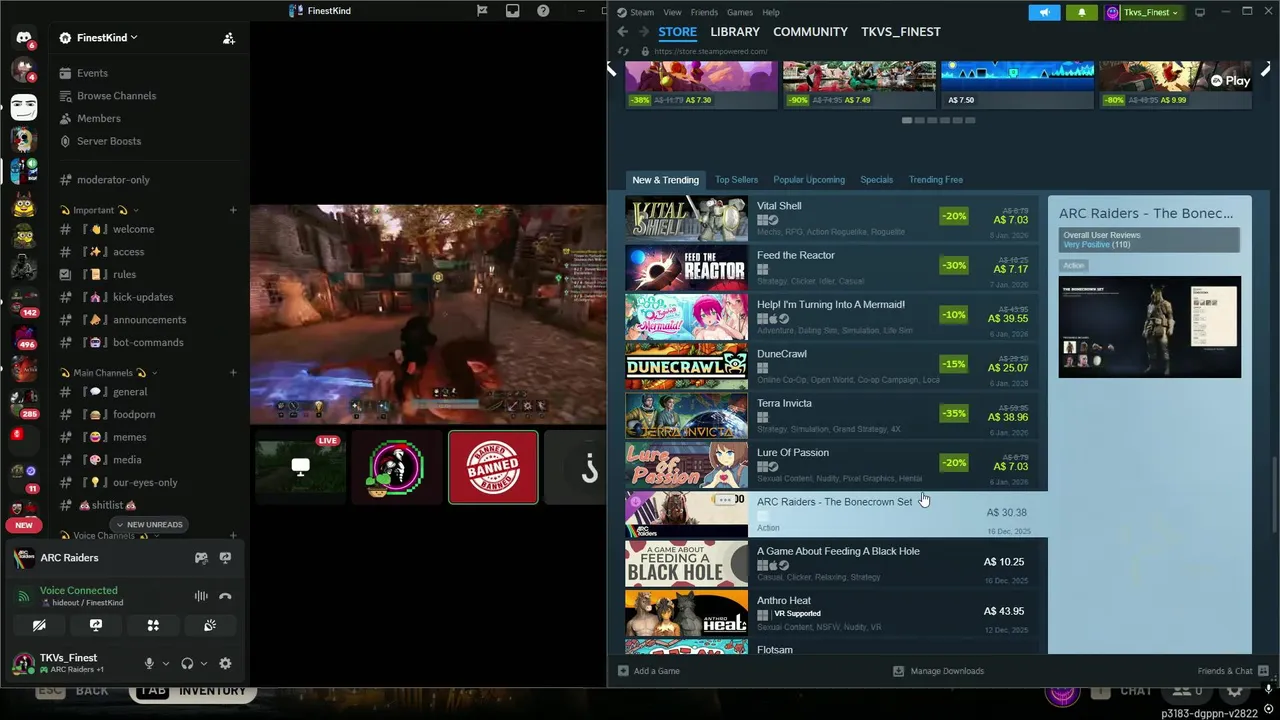Click Add a Game in Steam footer
1280x720 pixels.
point(648,671)
